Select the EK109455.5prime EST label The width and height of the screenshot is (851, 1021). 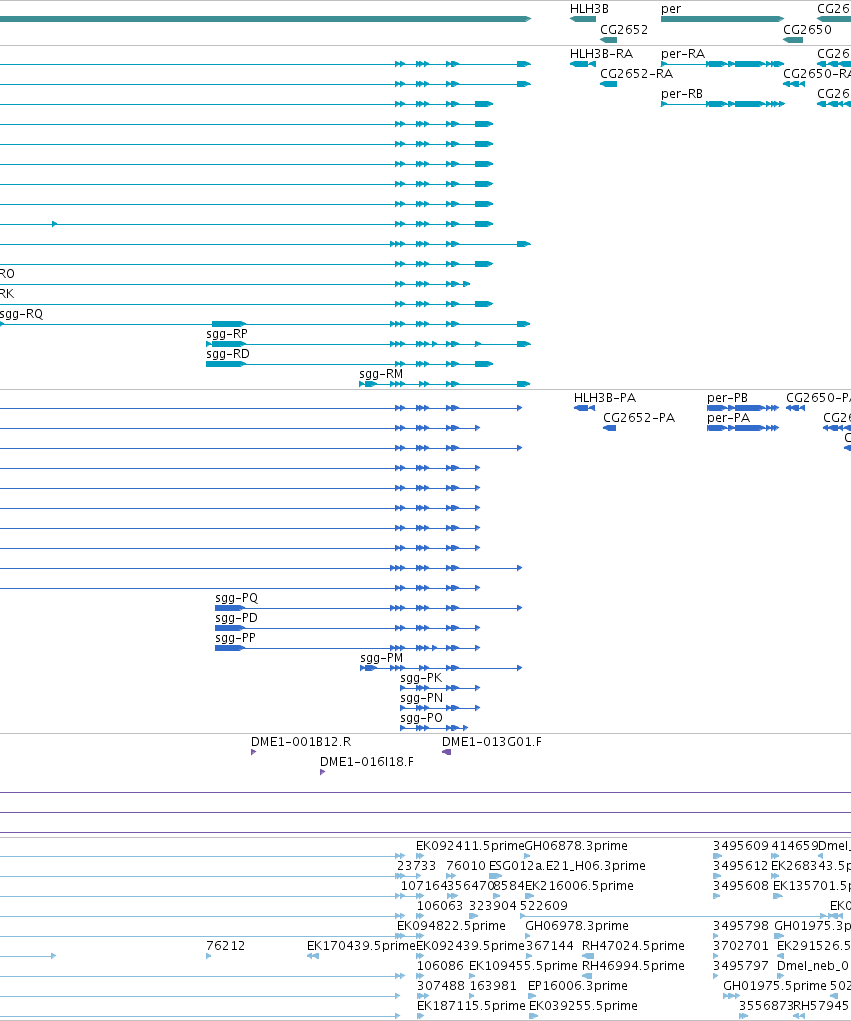click(x=523, y=966)
